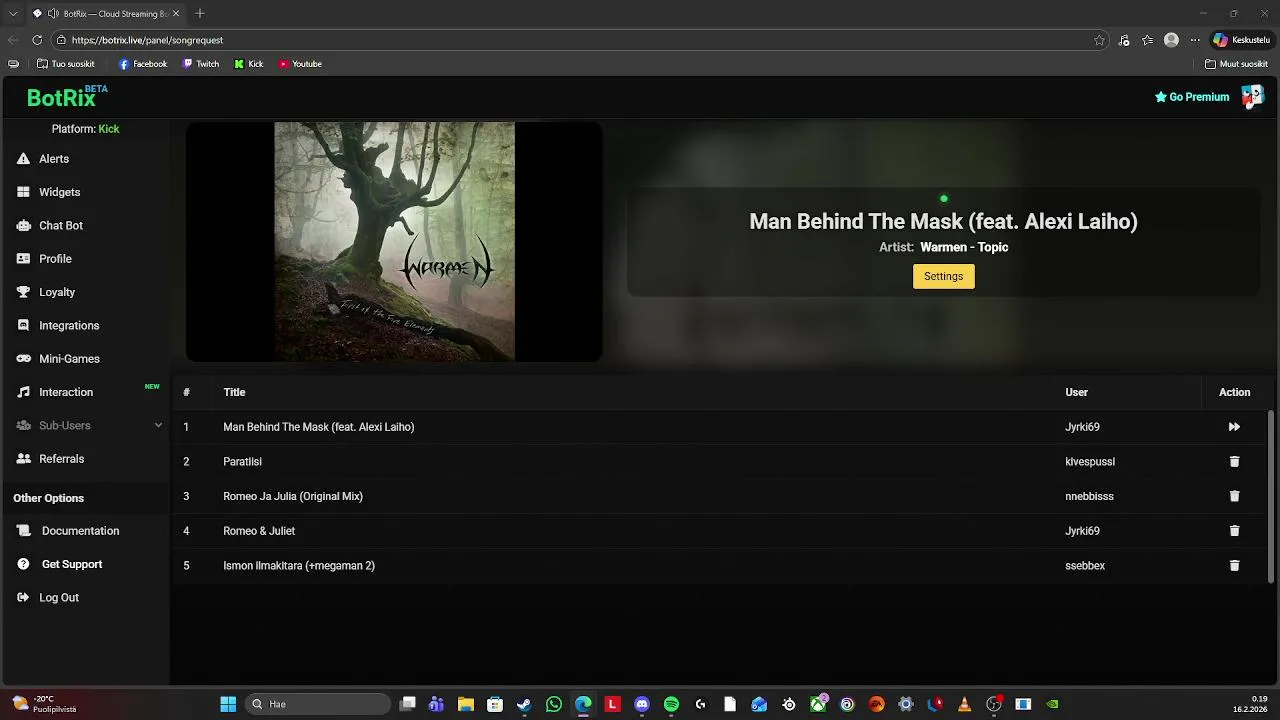Image resolution: width=1280 pixels, height=720 pixels.
Task: Select user kivespussi in the table
Action: coord(1090,462)
